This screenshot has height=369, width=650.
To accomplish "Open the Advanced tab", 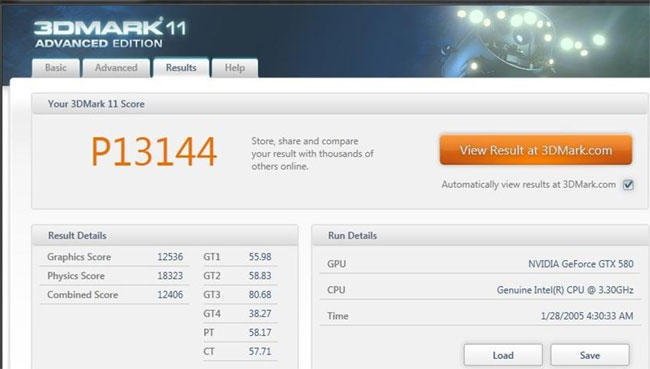I will point(116,68).
